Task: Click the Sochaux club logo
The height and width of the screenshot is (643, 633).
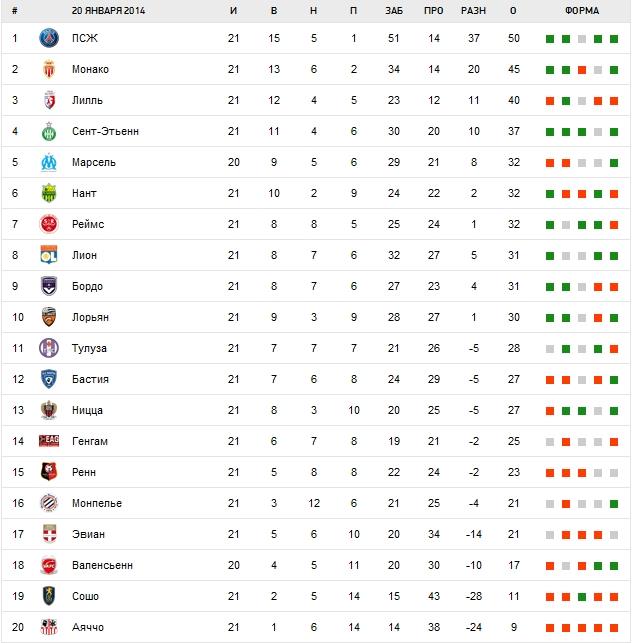Action: click(x=48, y=596)
